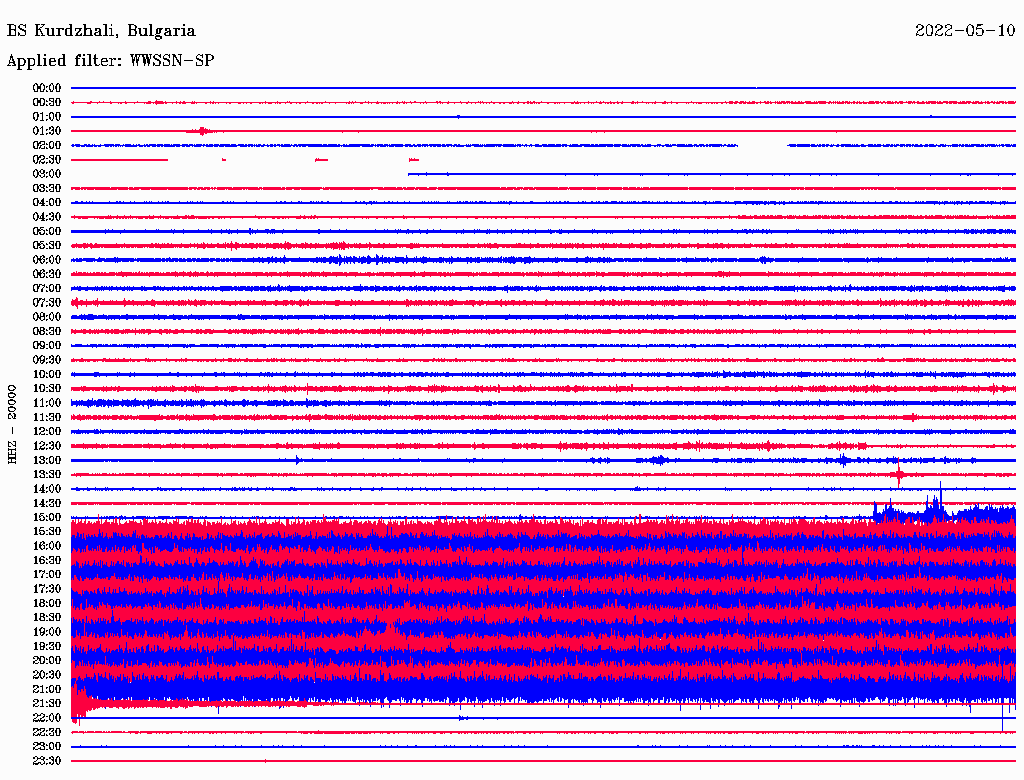Click the station title 'BS Kurdzhali, Bulgaria'
This screenshot has height=780, width=1024.
coord(101,31)
